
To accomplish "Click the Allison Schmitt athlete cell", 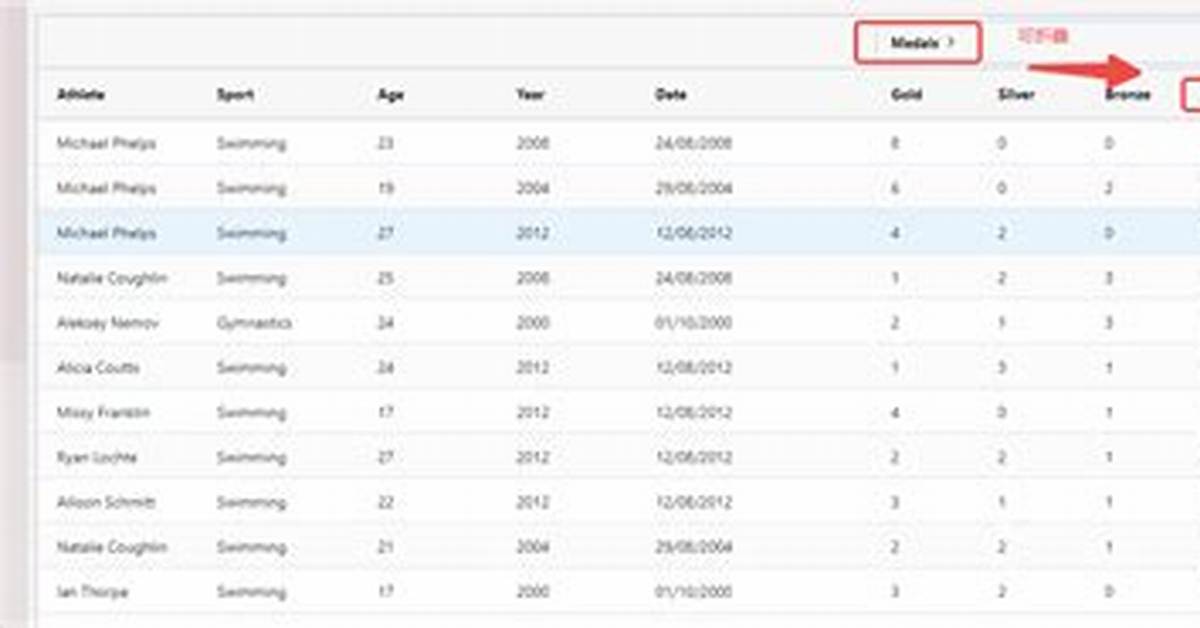I will point(106,503).
